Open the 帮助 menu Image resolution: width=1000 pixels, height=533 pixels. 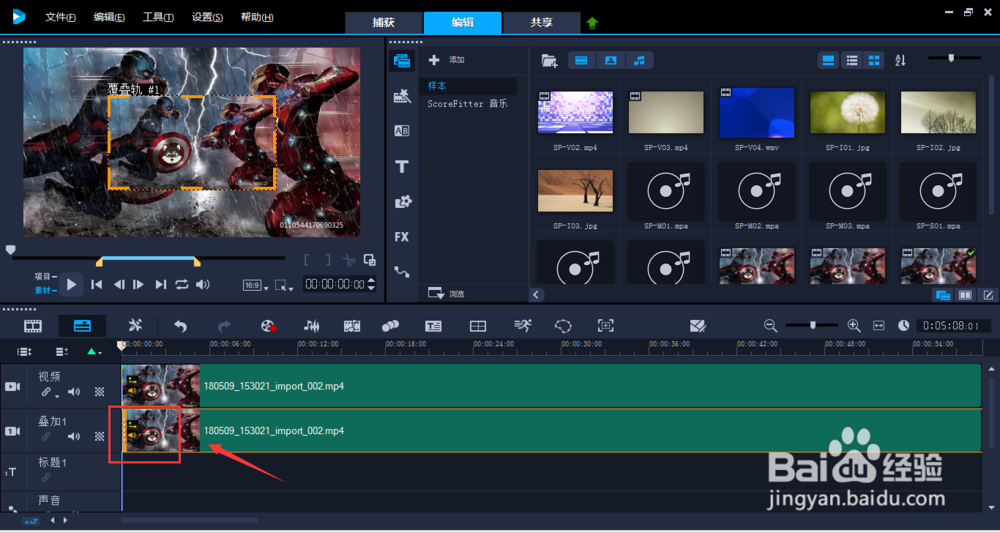click(x=257, y=17)
